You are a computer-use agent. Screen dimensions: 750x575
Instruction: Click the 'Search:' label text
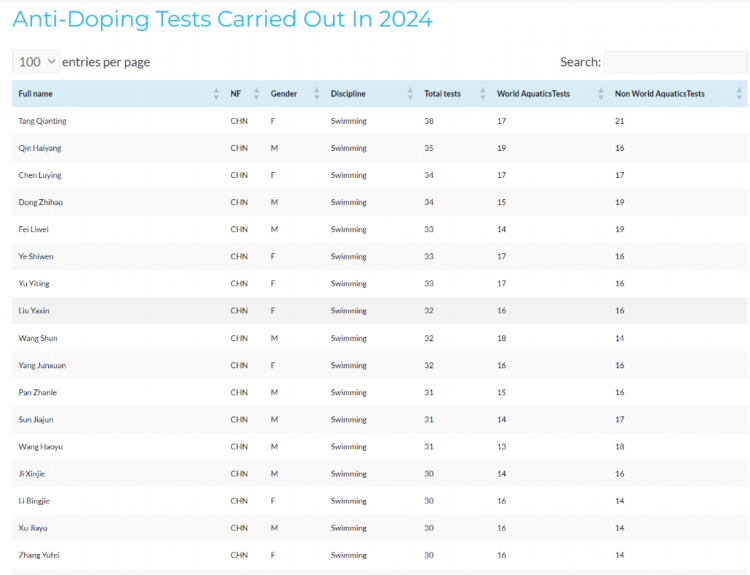click(580, 62)
